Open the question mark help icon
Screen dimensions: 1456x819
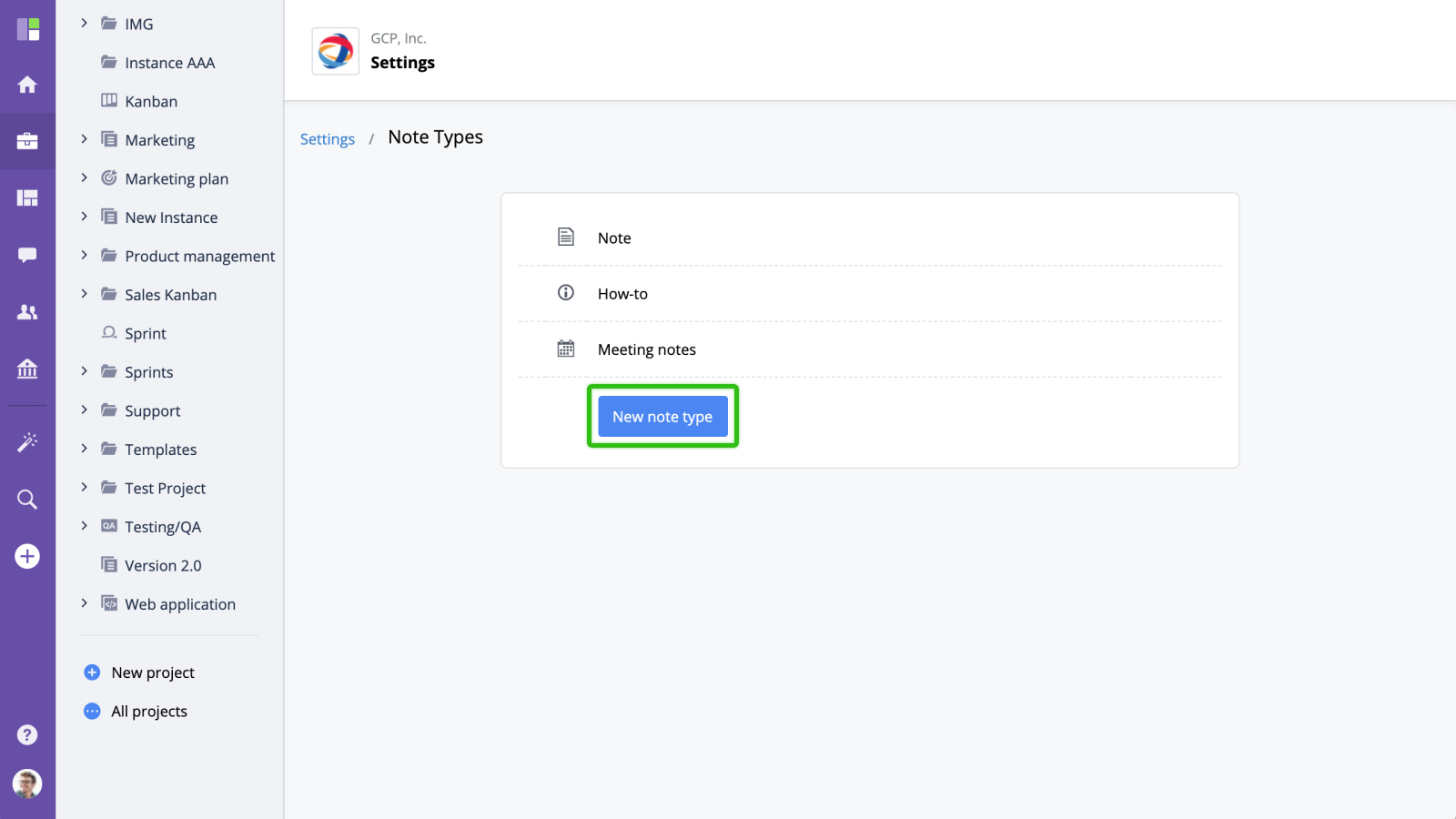27,734
